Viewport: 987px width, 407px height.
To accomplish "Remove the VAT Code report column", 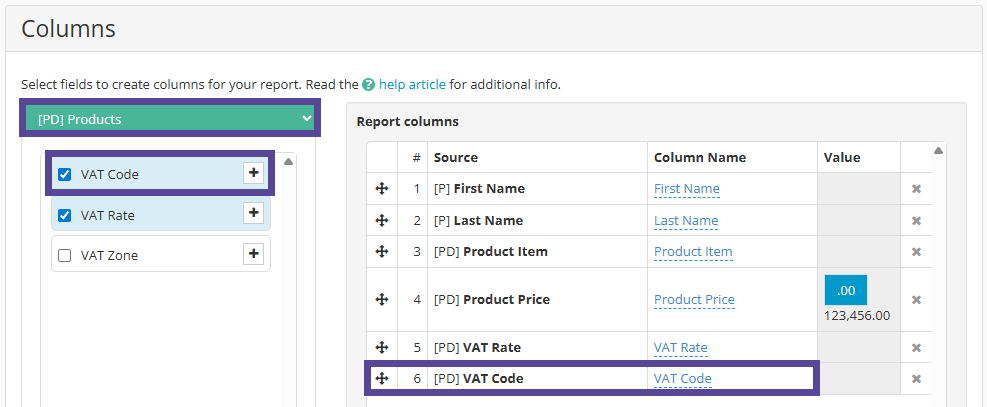I will (915, 379).
